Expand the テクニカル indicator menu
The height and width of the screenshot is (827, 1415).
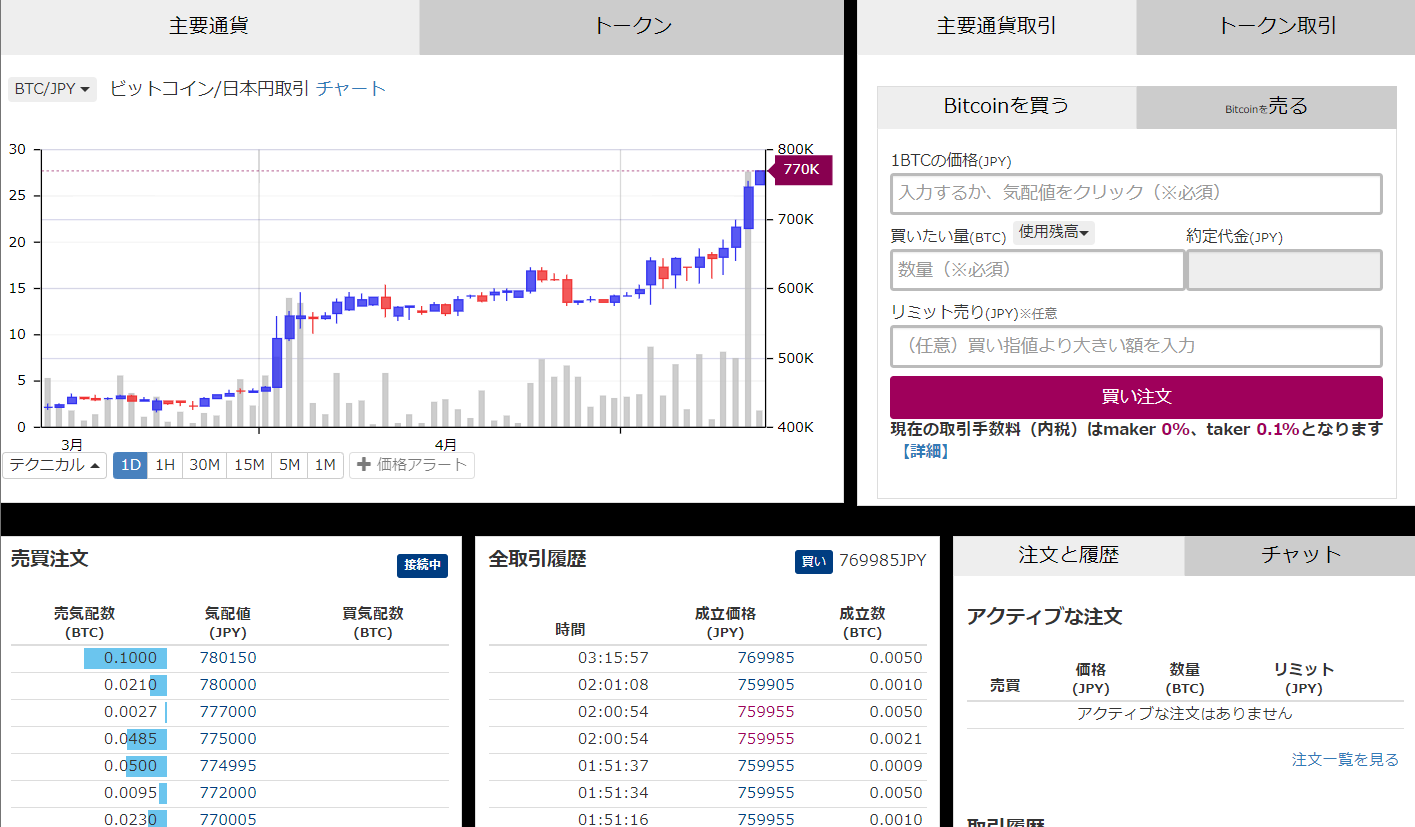coord(55,465)
